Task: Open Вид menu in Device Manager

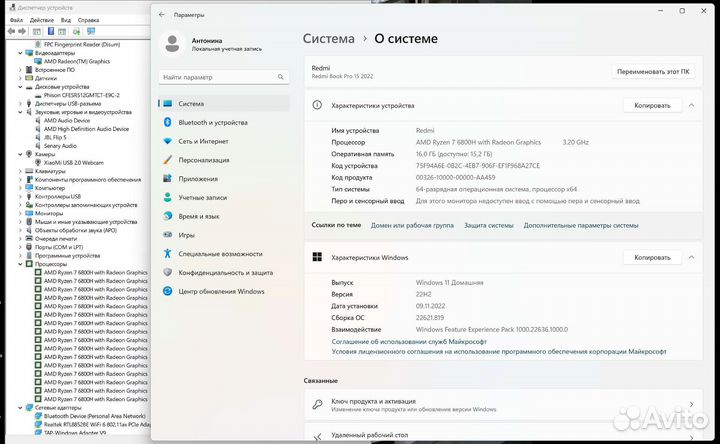Action: [x=66, y=20]
